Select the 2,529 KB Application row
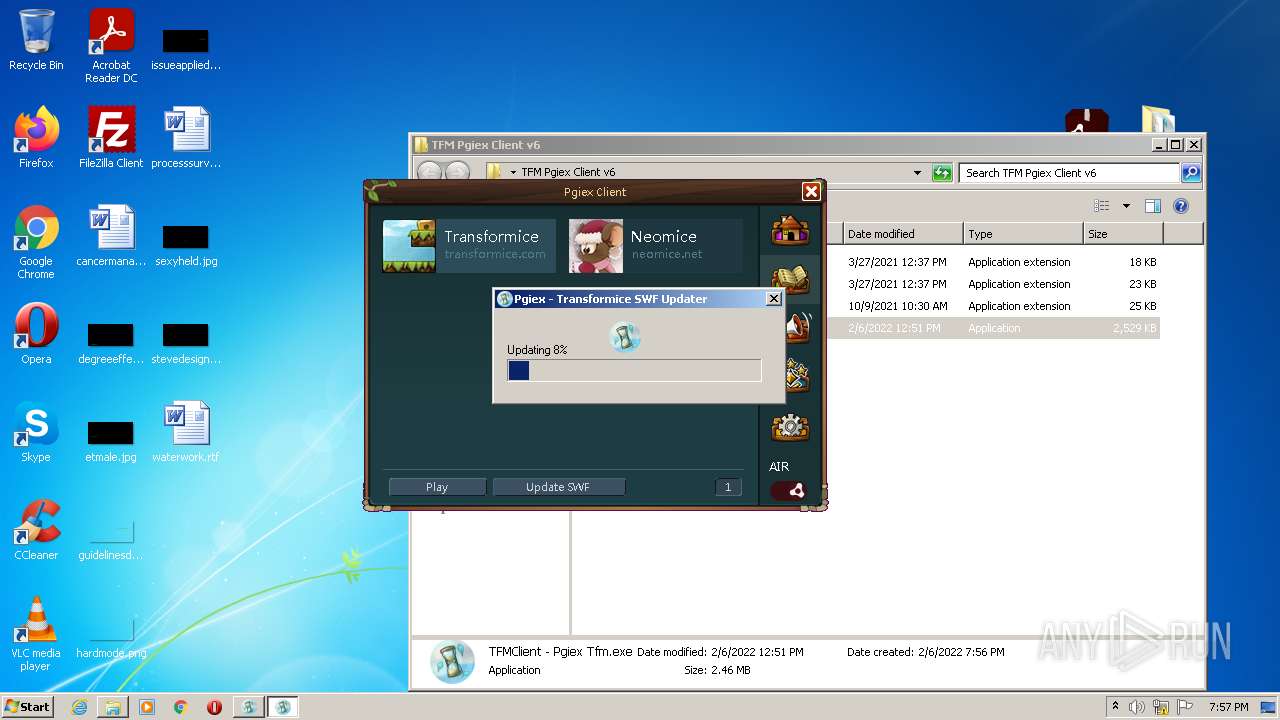This screenshot has height=720, width=1280. point(993,328)
